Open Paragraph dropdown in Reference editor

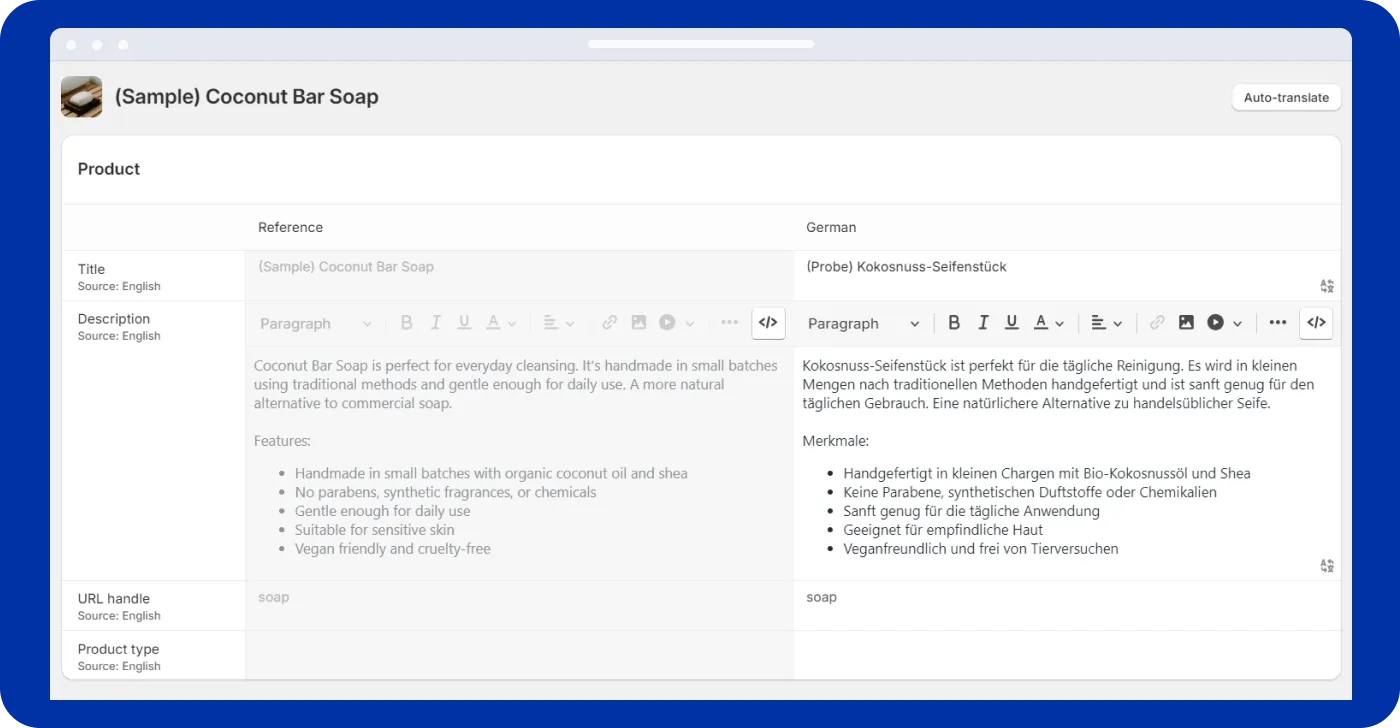click(x=315, y=323)
